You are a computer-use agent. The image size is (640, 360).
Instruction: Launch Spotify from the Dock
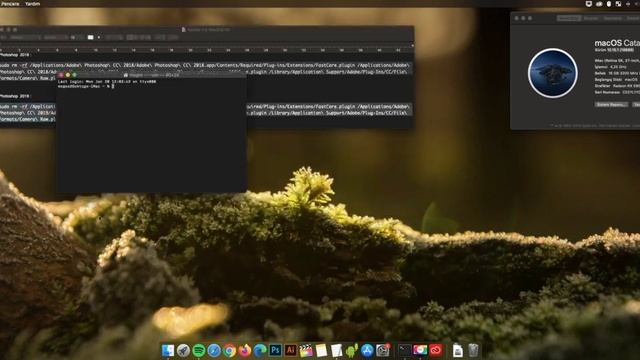pyautogui.click(x=199, y=350)
